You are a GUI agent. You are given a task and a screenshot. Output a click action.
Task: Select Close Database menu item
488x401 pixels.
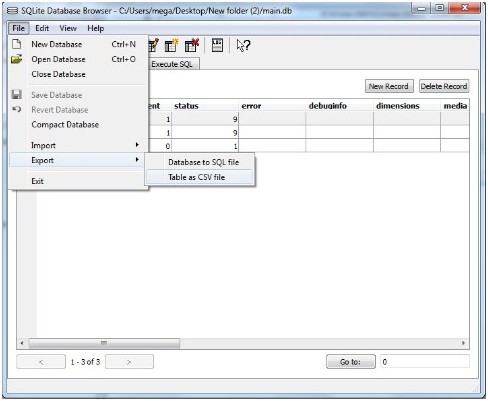click(x=78, y=74)
